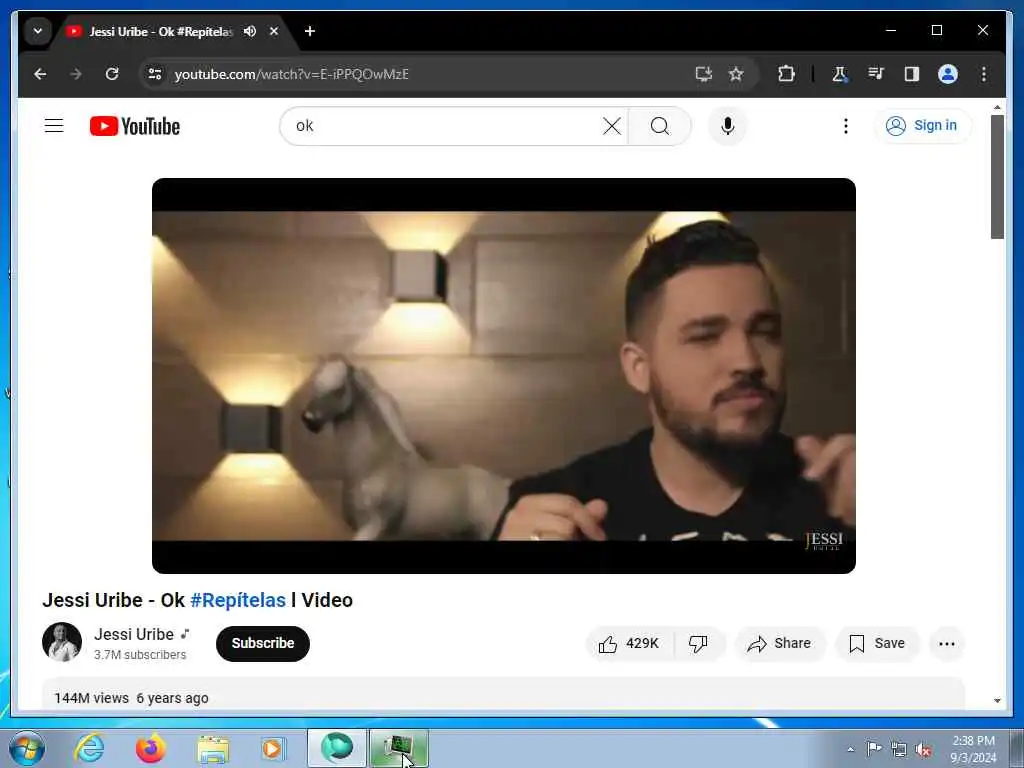Open Jessi Uribe channel avatar

coord(62,642)
